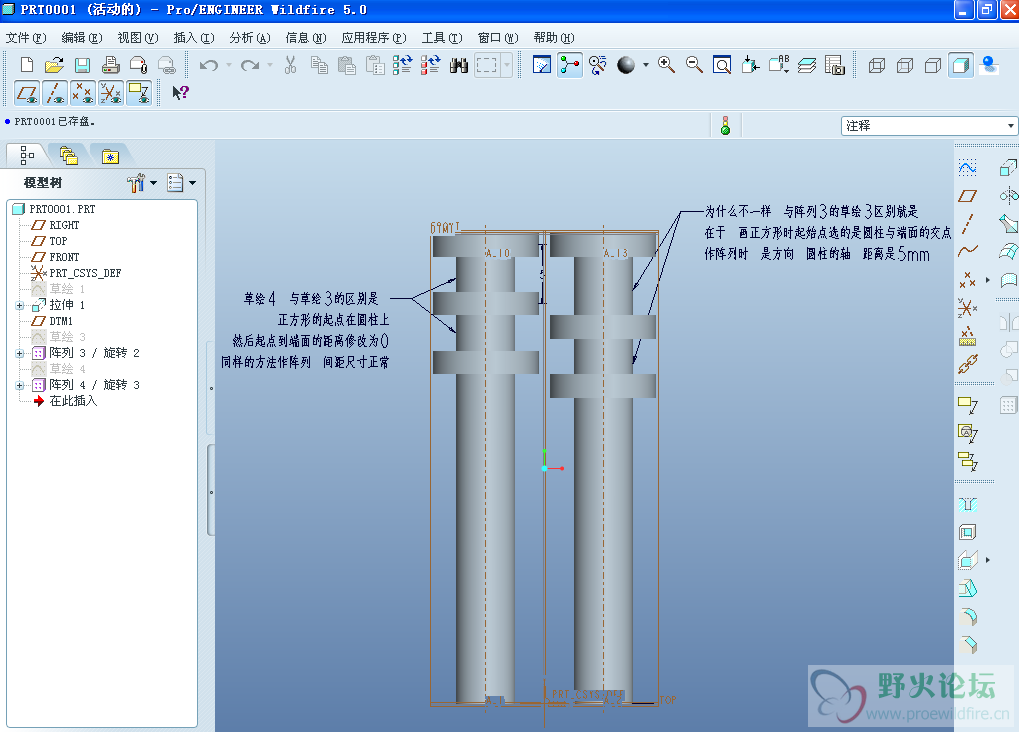The width and height of the screenshot is (1019, 732).
Task: Print the model via printer icon
Action: [110, 65]
